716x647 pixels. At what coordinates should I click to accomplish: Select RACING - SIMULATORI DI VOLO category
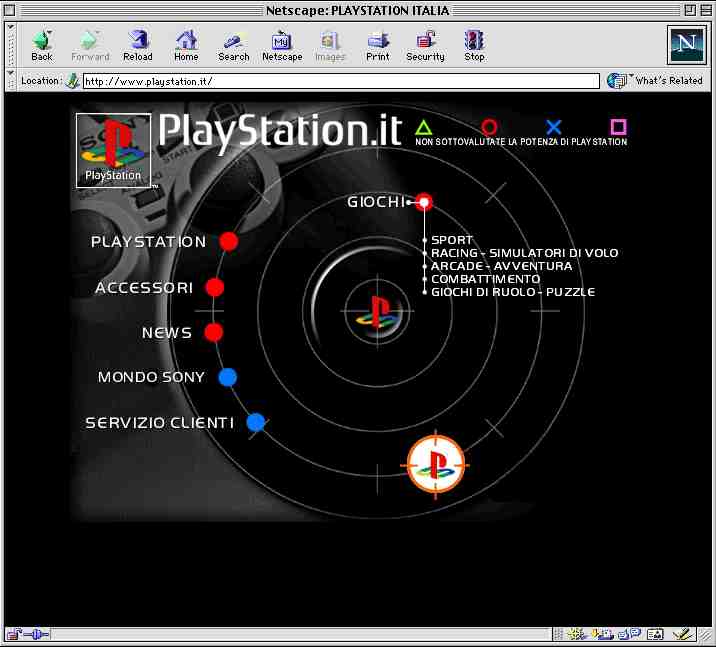tap(525, 253)
